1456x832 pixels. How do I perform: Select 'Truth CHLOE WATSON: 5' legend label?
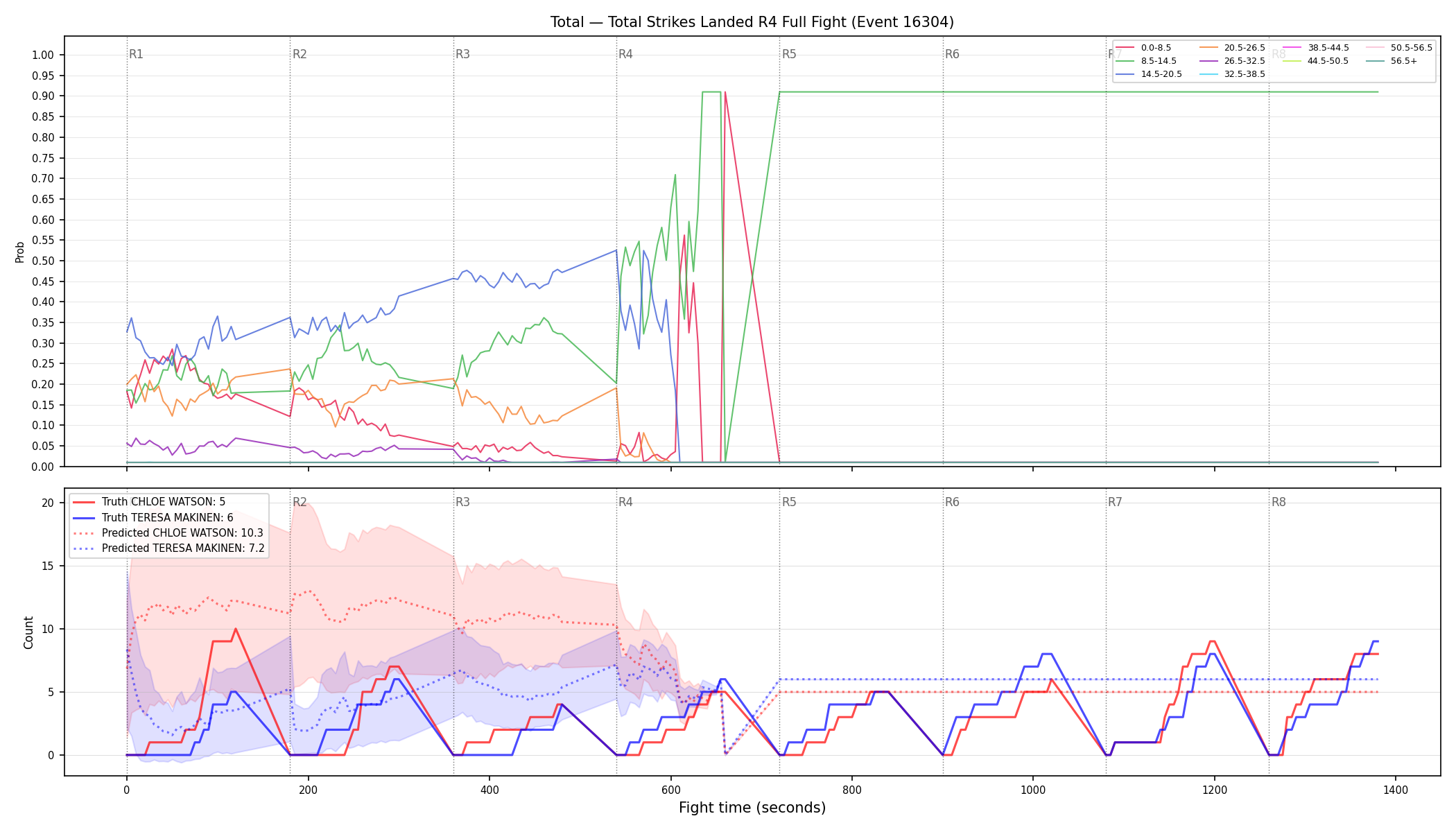coord(164,502)
